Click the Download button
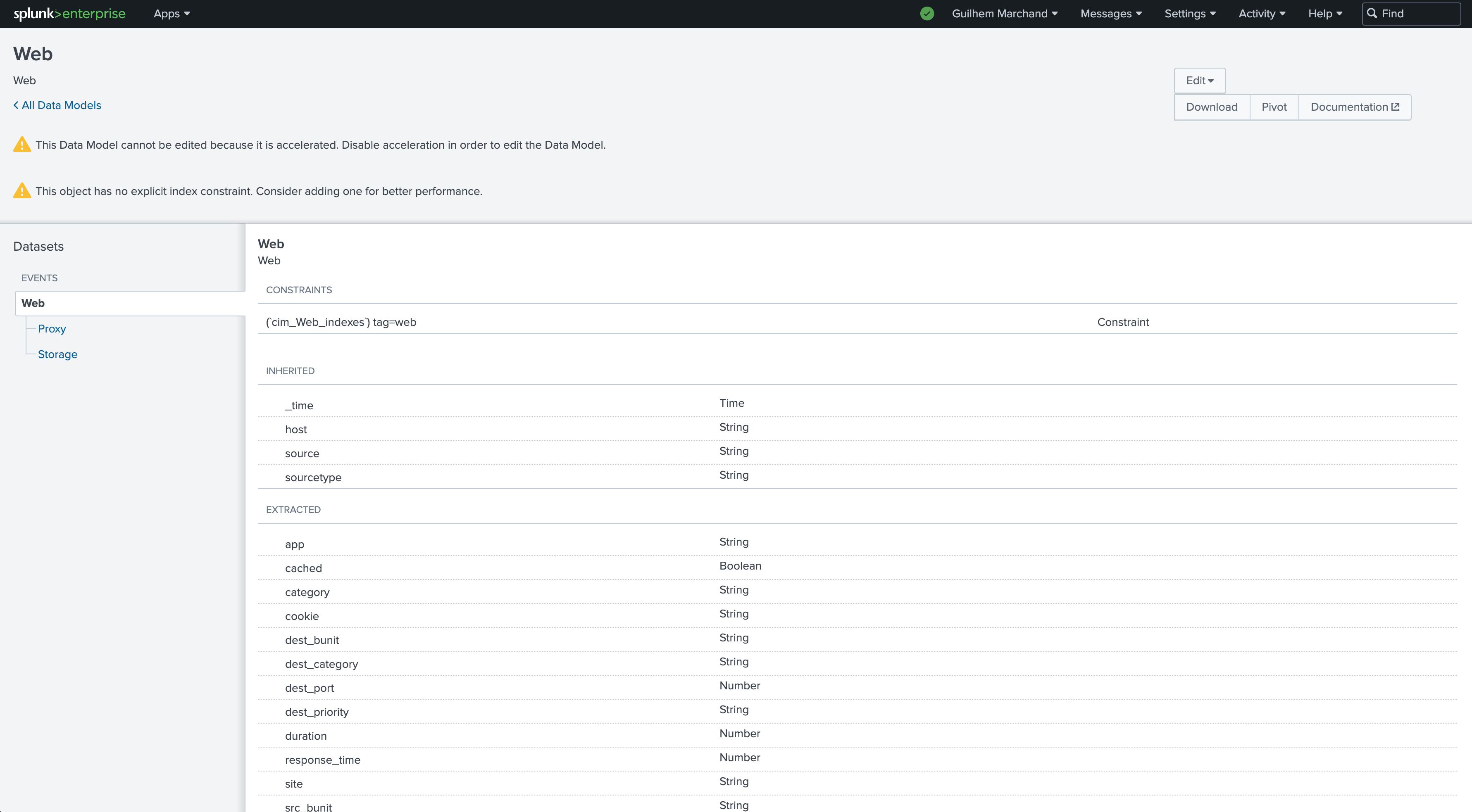The image size is (1472, 812). coord(1211,107)
